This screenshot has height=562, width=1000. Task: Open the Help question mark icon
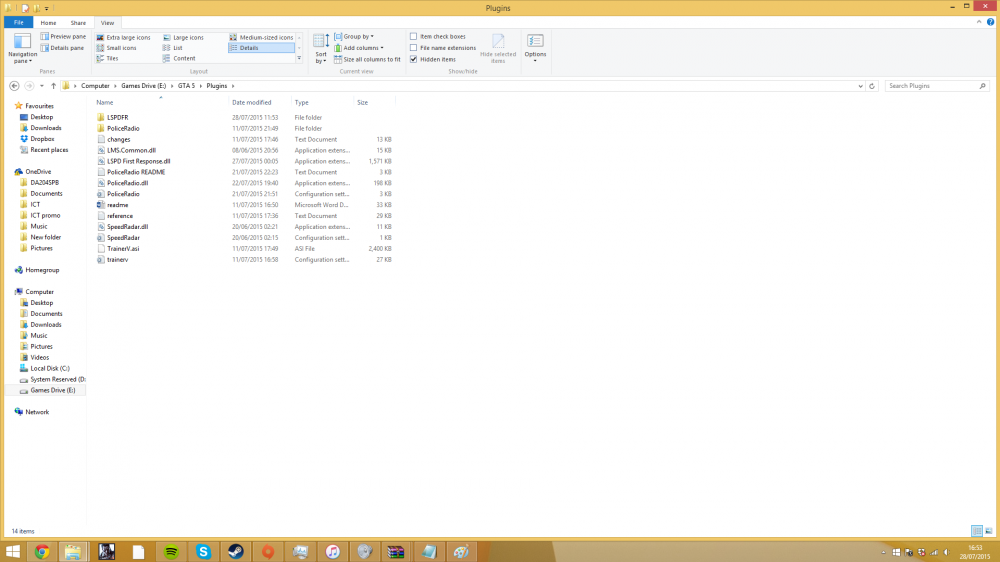[990, 22]
